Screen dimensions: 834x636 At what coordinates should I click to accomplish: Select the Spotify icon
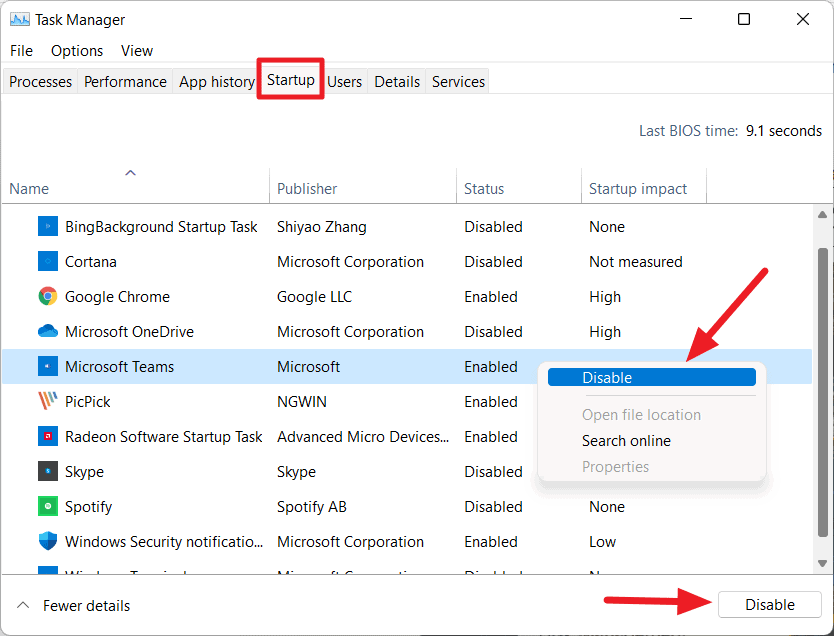(x=47, y=506)
